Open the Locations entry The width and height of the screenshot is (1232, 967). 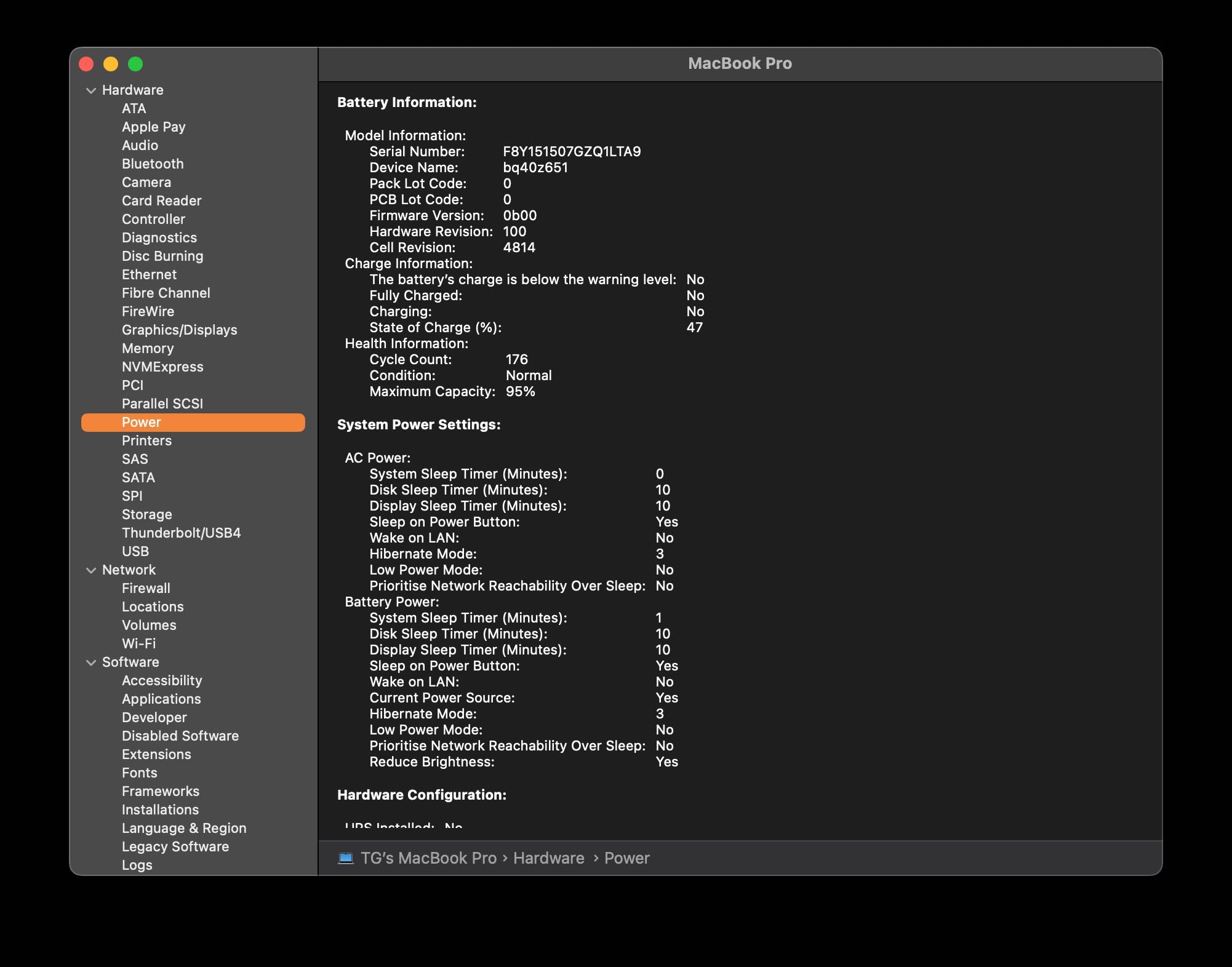click(153, 607)
